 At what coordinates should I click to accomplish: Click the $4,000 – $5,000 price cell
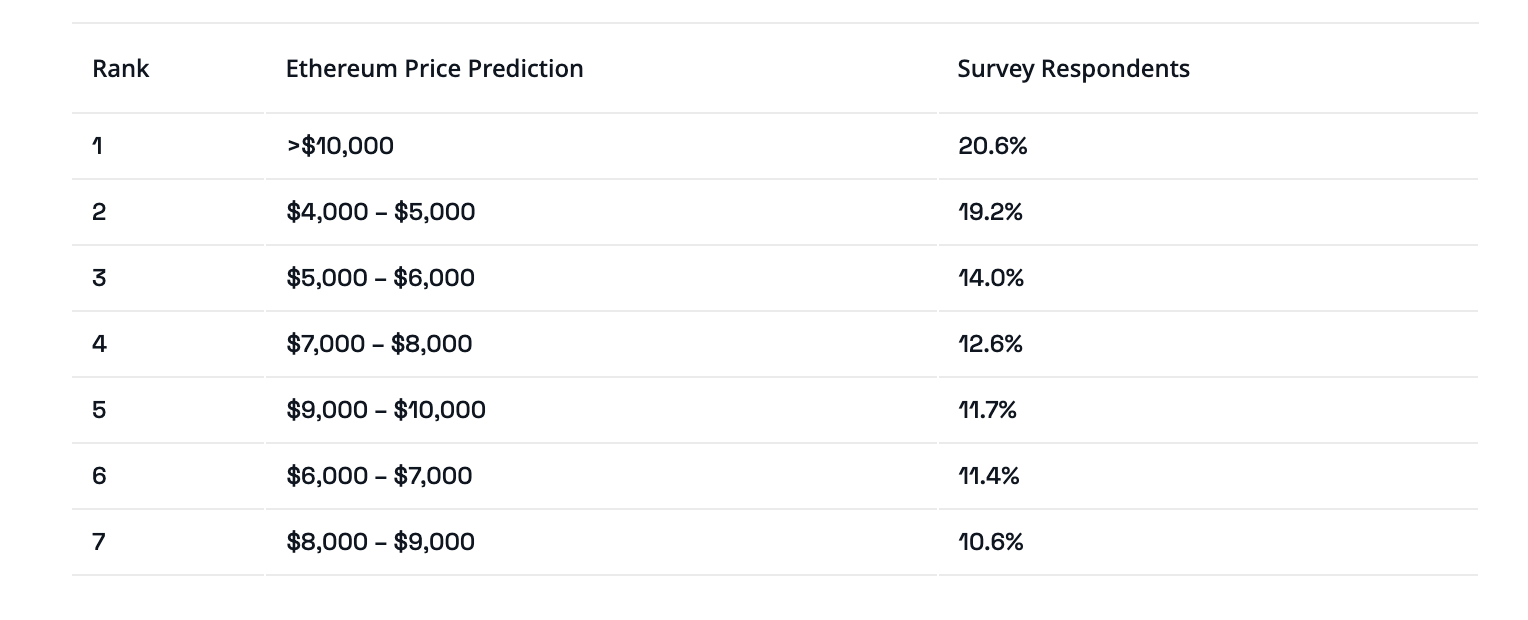(380, 212)
